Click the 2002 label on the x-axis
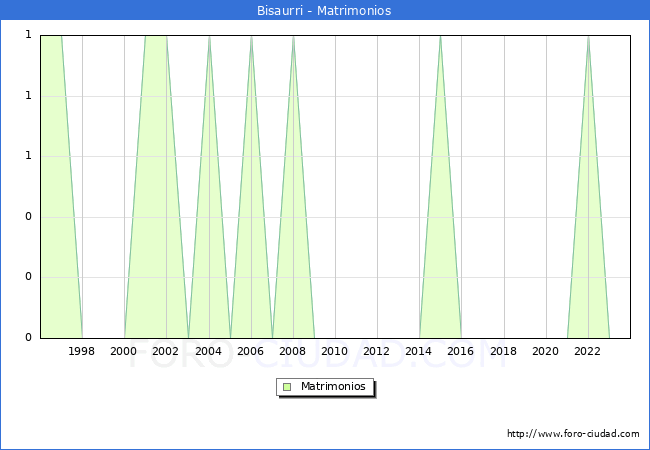The height and width of the screenshot is (450, 650). [x=166, y=351]
